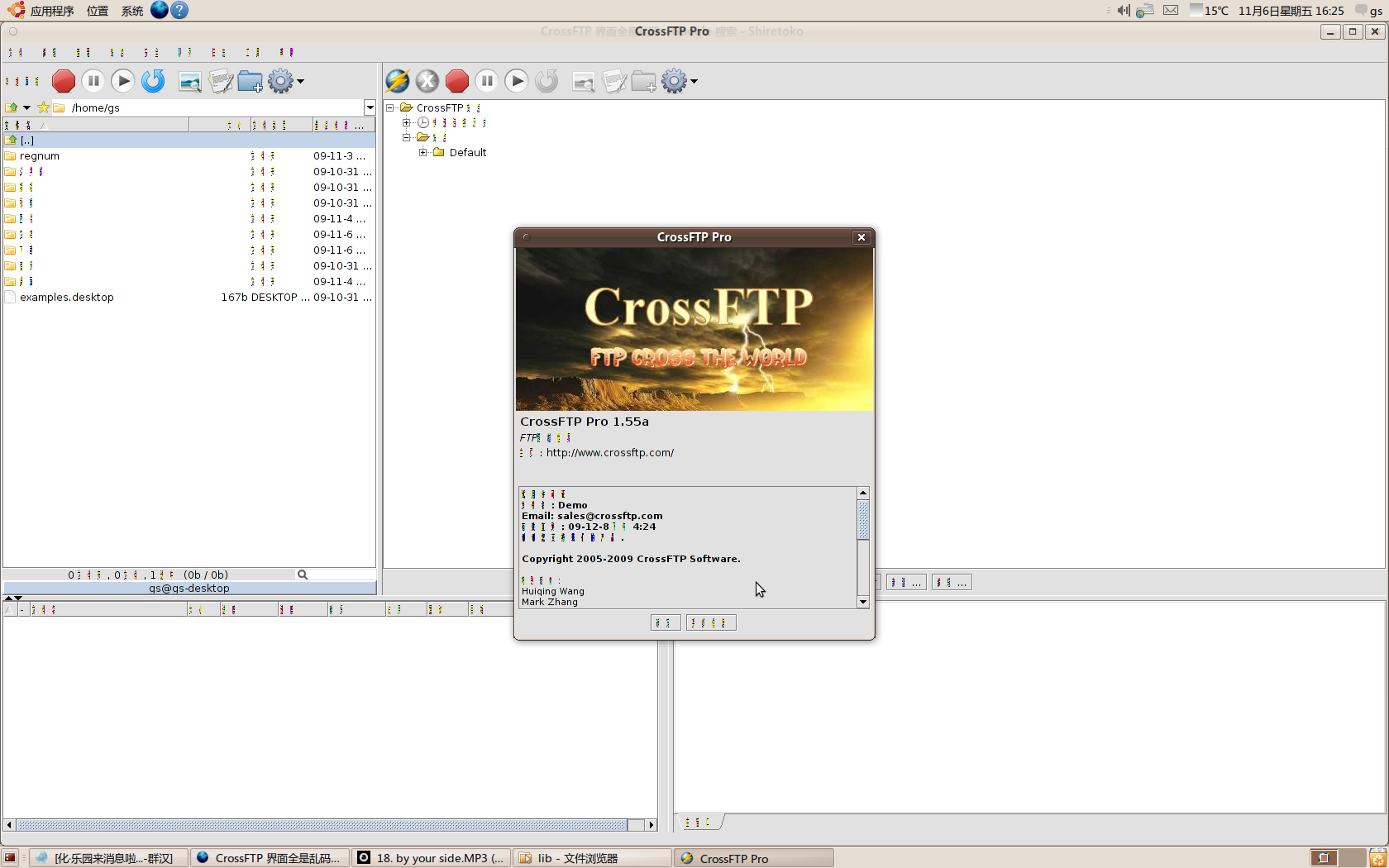Start queue with local pane play icon

(x=123, y=81)
